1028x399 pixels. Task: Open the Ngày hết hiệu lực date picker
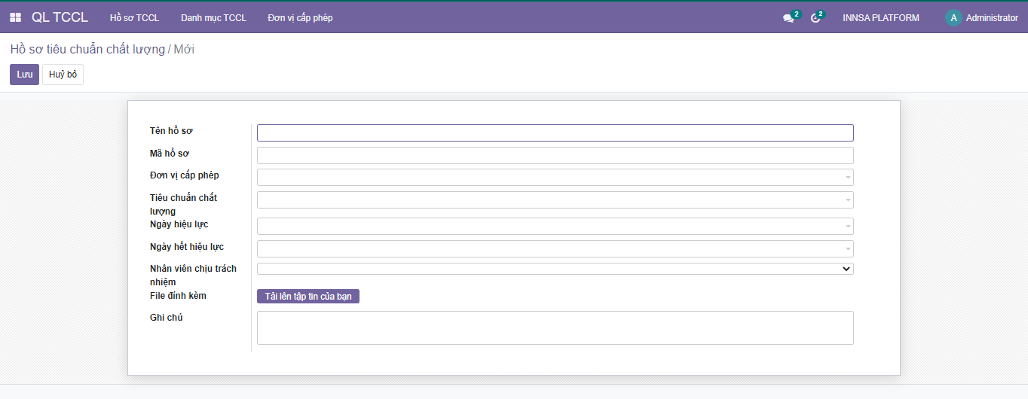555,249
